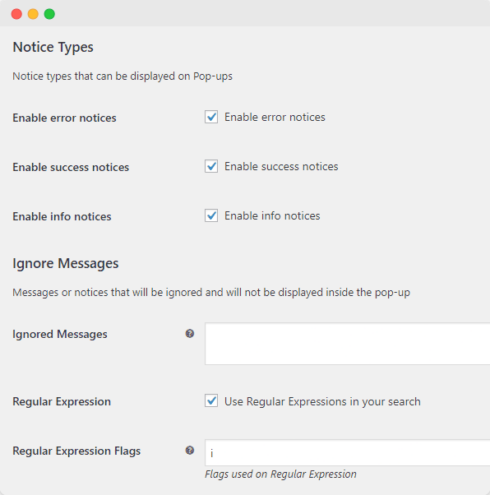Uncheck the Enable error notices checkbox
Screen dimensions: 490x495
[211, 117]
